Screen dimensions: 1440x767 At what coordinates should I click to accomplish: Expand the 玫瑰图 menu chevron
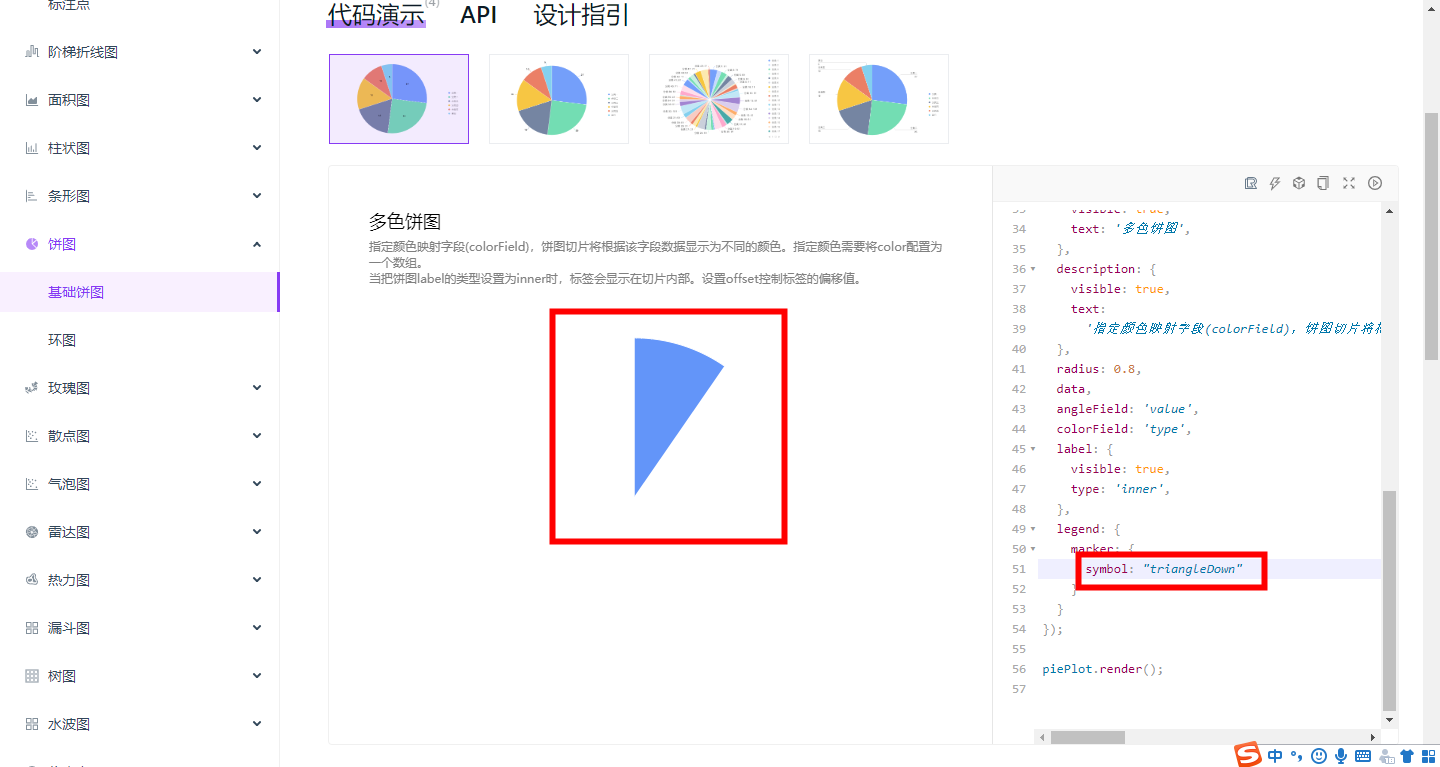257,388
